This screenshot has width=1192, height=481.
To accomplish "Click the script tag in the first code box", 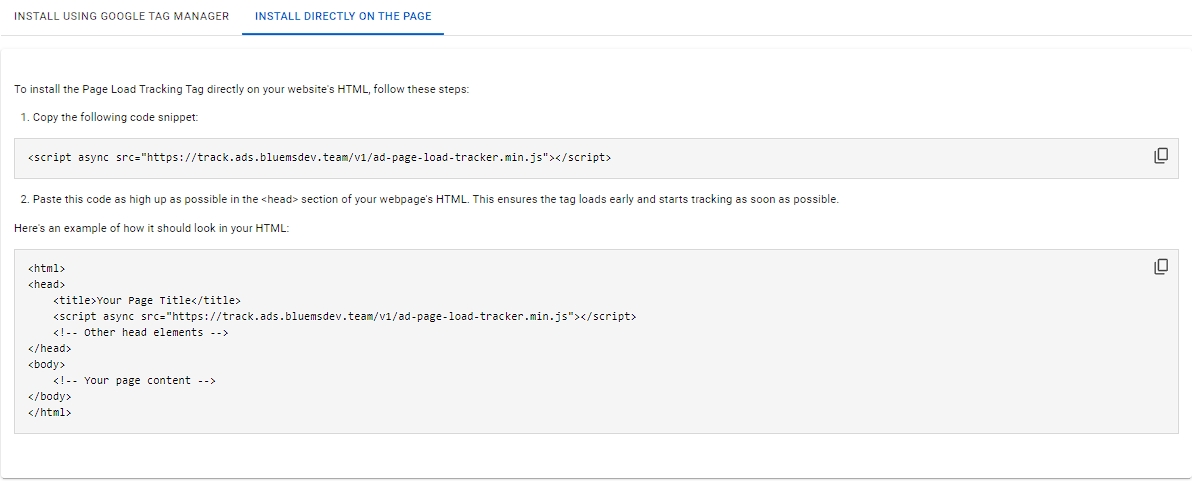I will tap(319, 158).
